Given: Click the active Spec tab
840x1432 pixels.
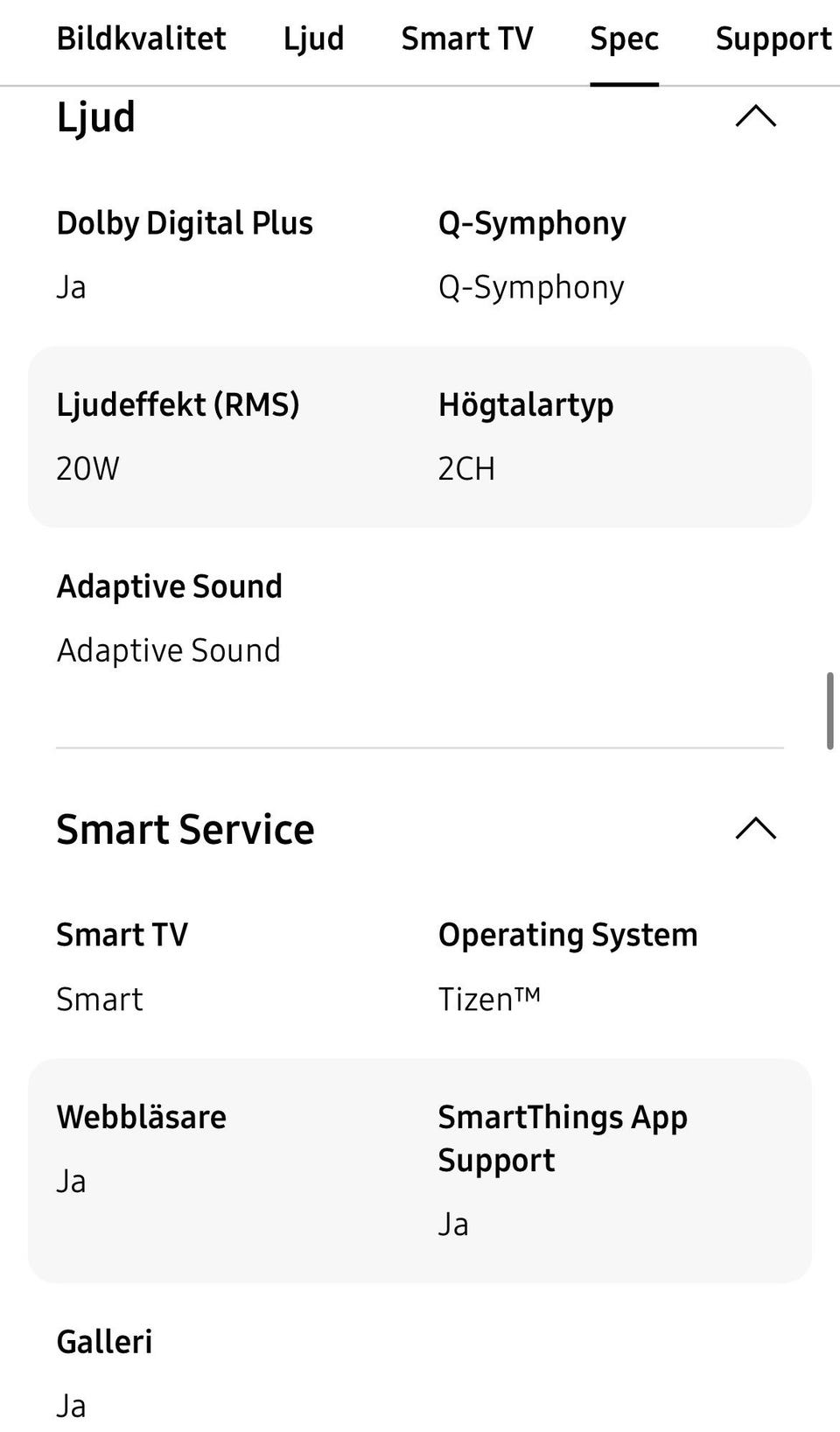Looking at the screenshot, I should tap(624, 39).
